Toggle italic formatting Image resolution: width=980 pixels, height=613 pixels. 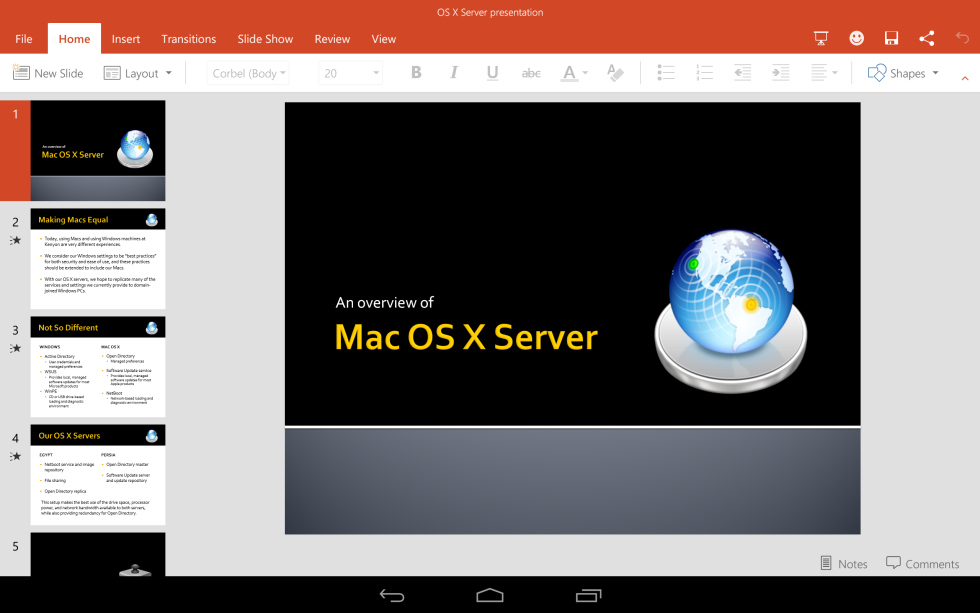click(454, 72)
